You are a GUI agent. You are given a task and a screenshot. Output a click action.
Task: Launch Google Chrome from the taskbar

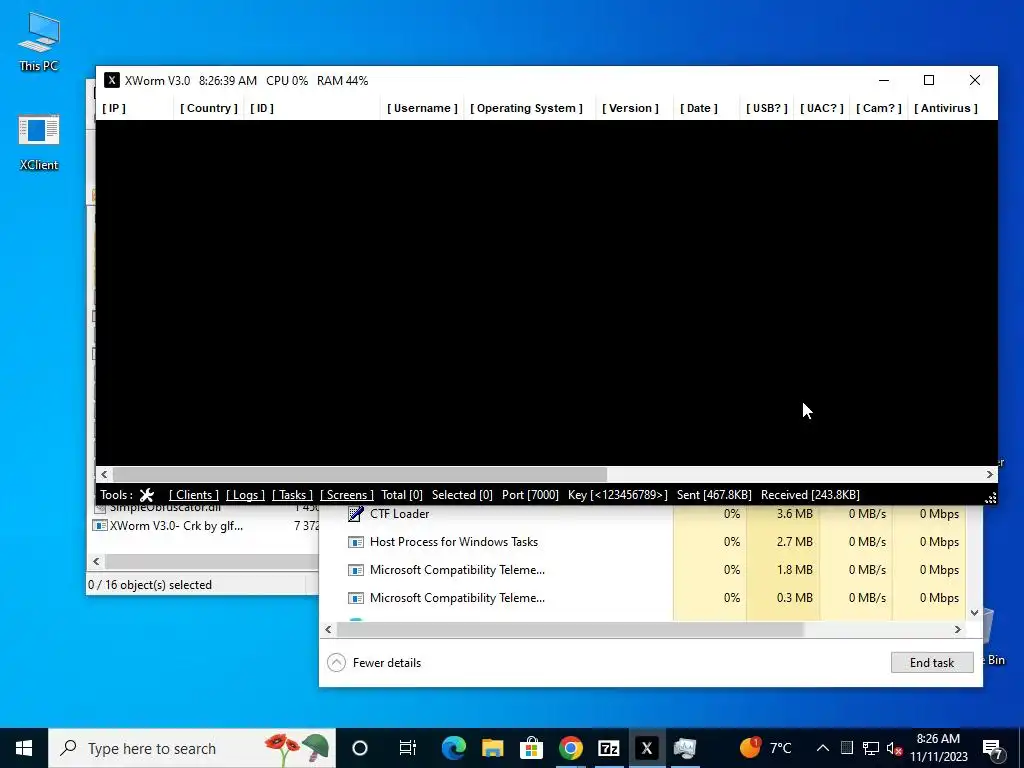click(570, 748)
